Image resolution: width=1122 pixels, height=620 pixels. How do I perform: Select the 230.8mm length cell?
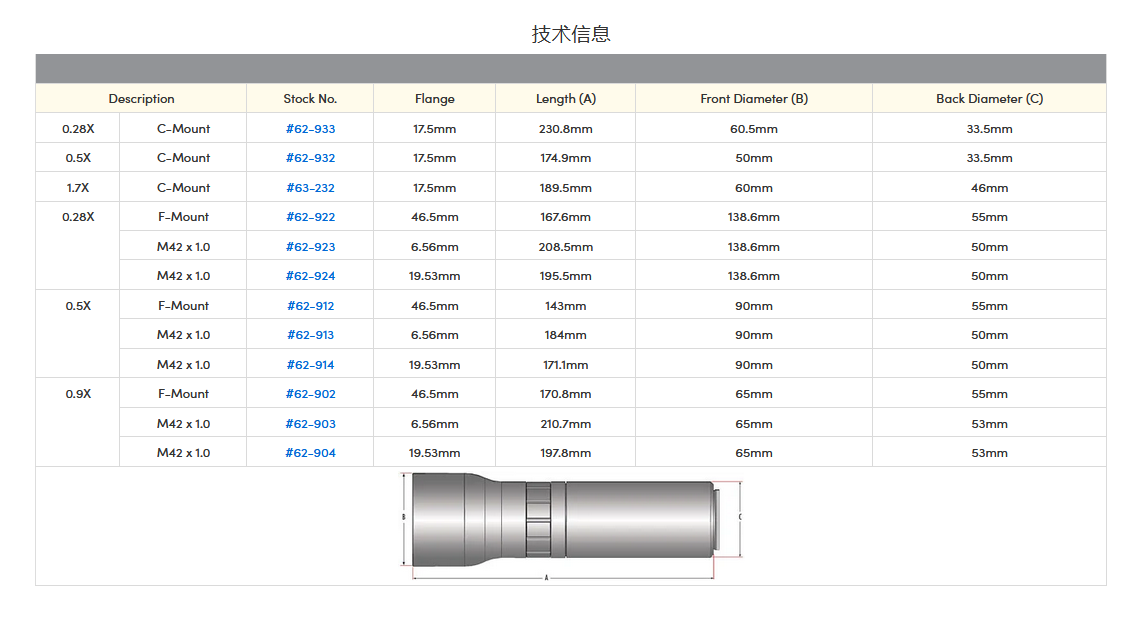tap(565, 129)
